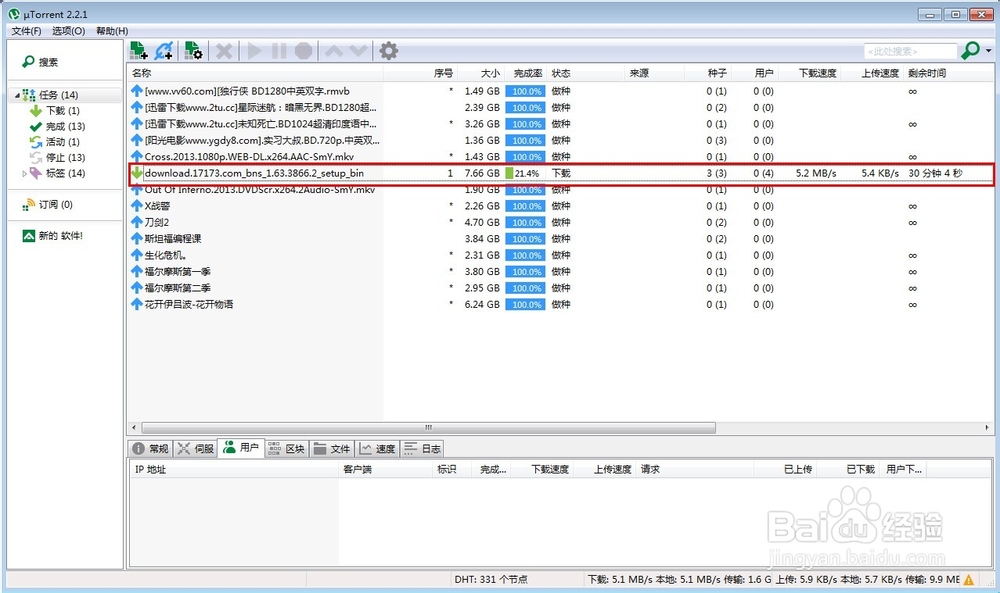
Task: Select the 斯坦福编程课 torrent
Action: (x=561, y=239)
